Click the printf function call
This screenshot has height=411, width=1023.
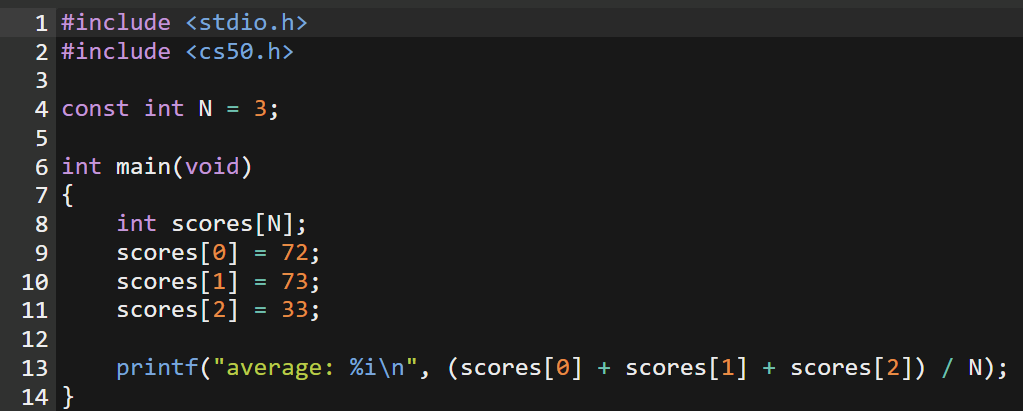click(x=157, y=368)
